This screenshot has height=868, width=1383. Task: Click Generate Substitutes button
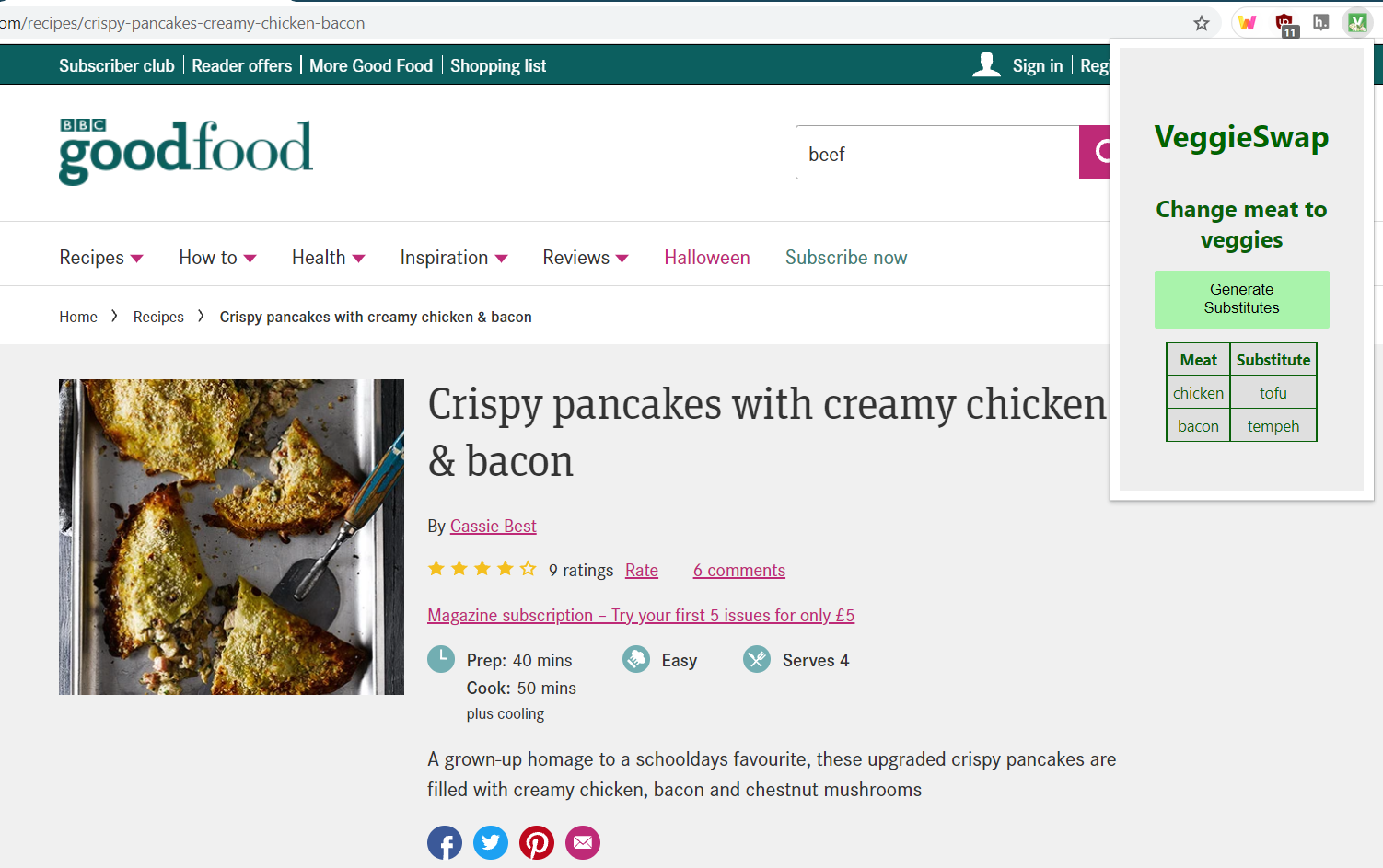[1241, 299]
